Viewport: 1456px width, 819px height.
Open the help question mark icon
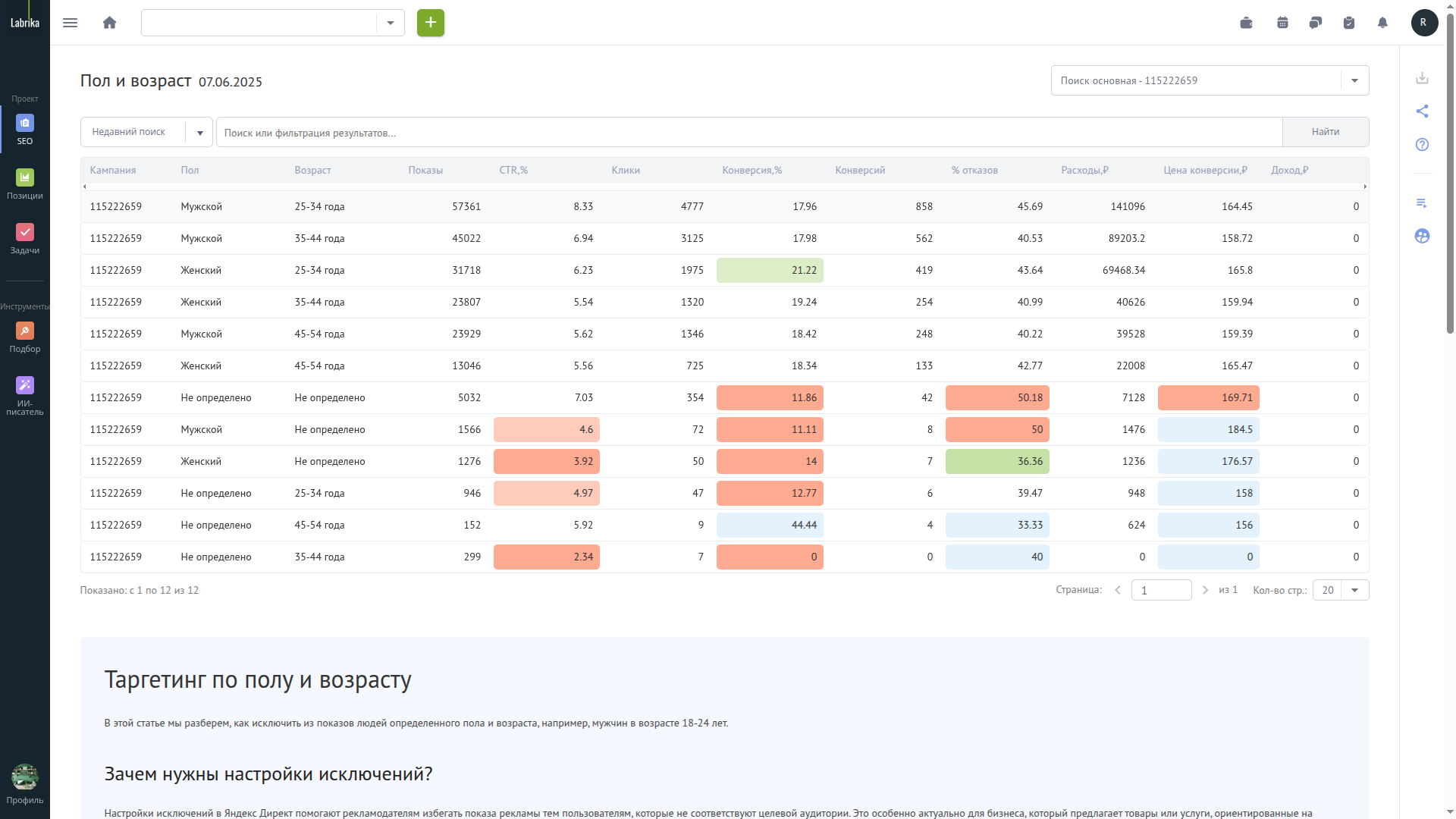1422,145
